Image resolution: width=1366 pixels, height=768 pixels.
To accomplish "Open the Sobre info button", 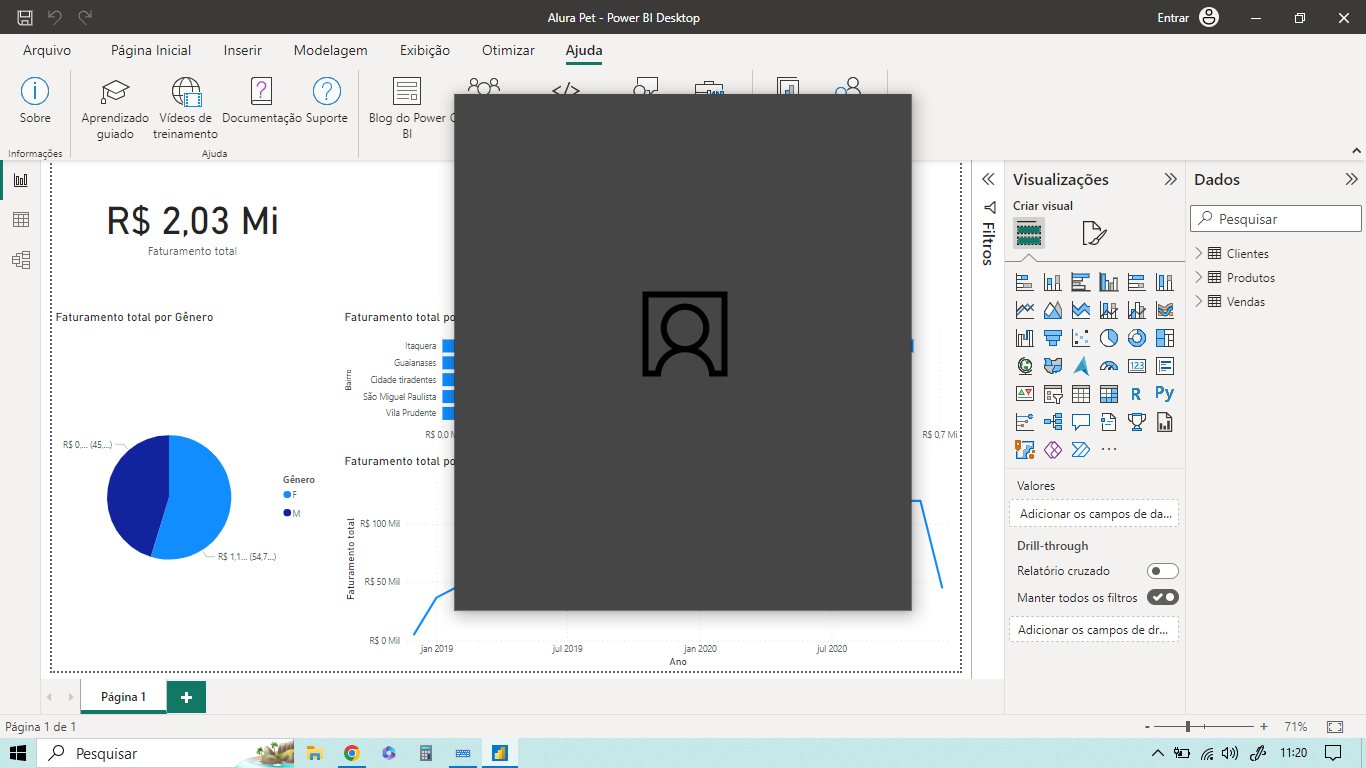I will click(35, 101).
